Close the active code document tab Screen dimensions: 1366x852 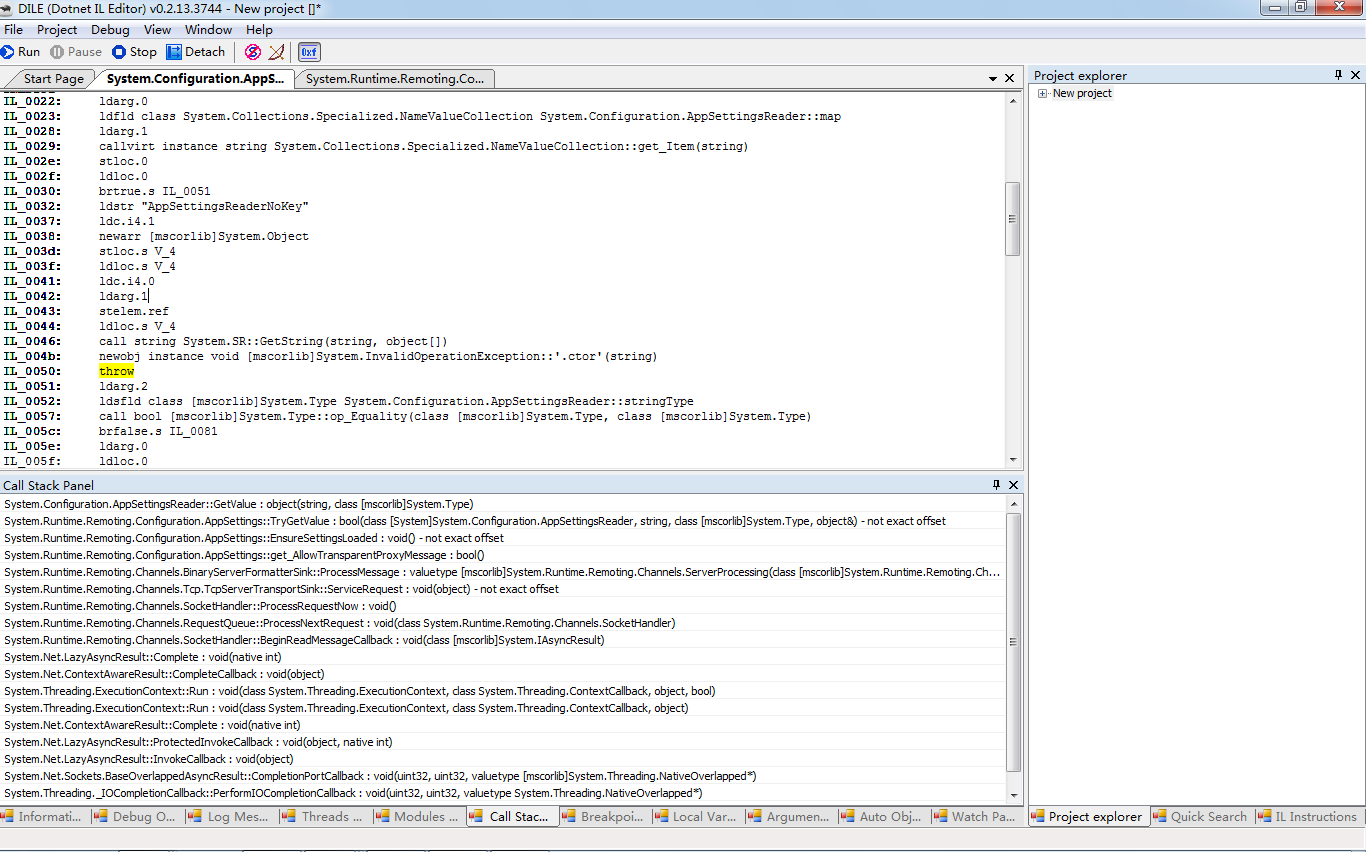point(1010,78)
